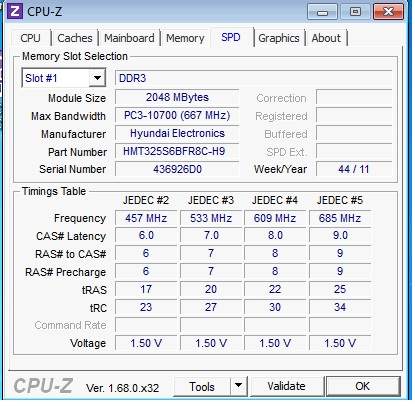Switch to the CPU tab
Screen dimensions: 415x407
pos(30,38)
